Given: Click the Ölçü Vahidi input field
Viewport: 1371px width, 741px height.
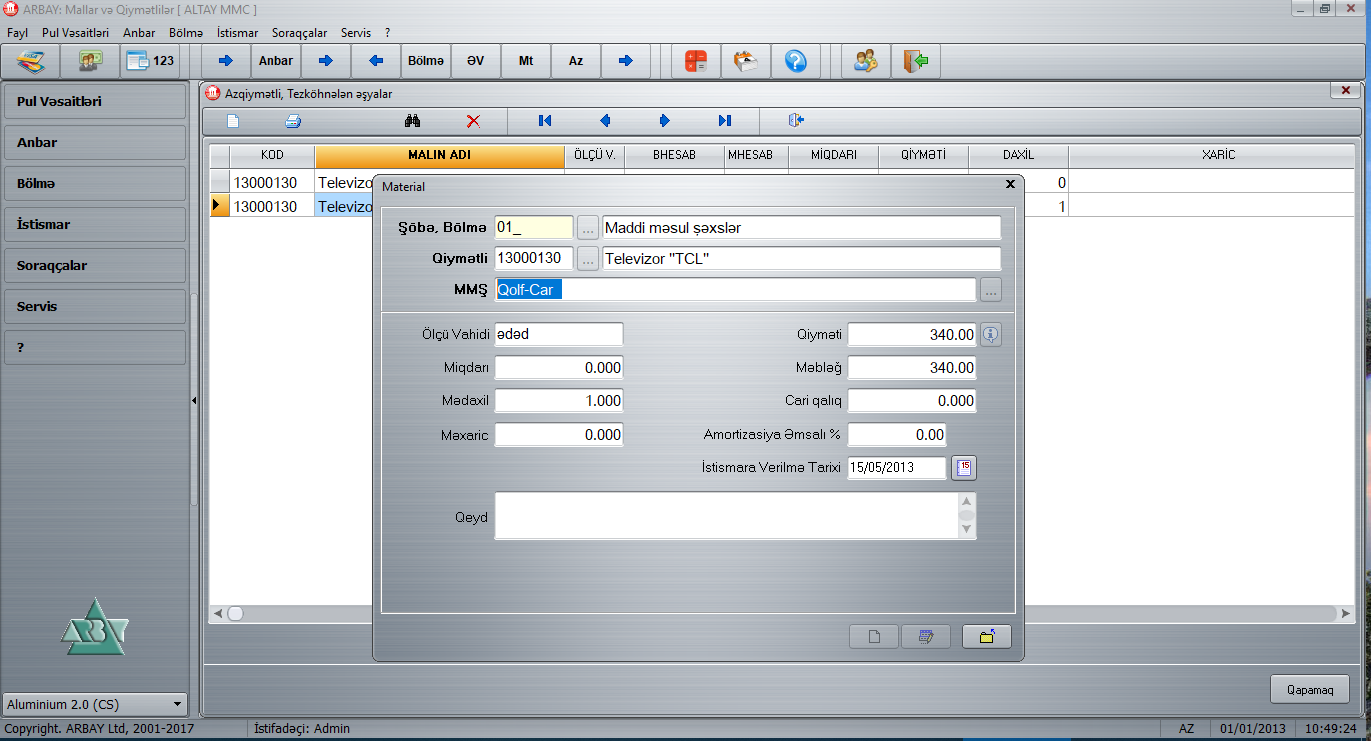Looking at the screenshot, I should [x=559, y=335].
